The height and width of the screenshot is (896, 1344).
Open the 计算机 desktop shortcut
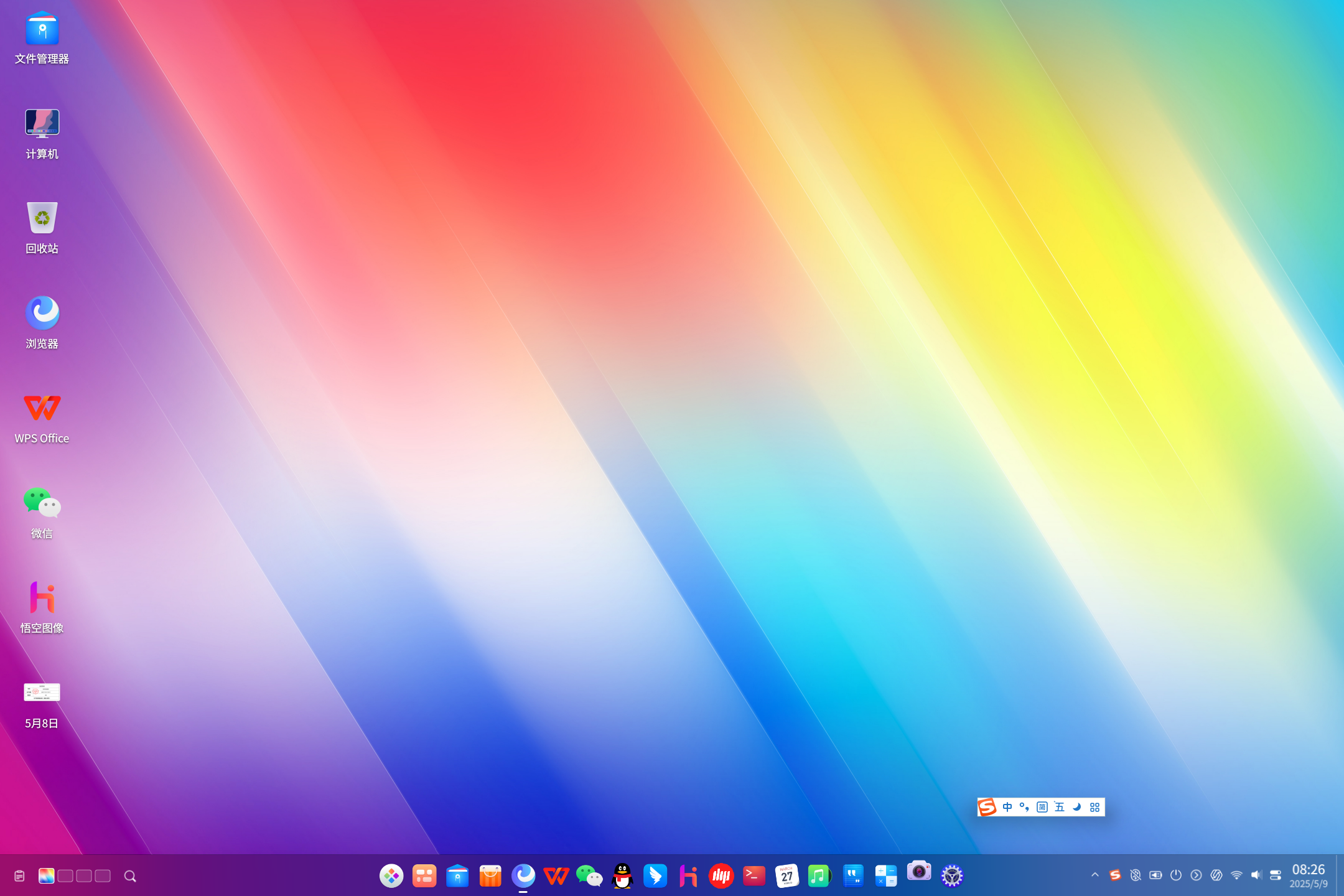[x=42, y=133]
